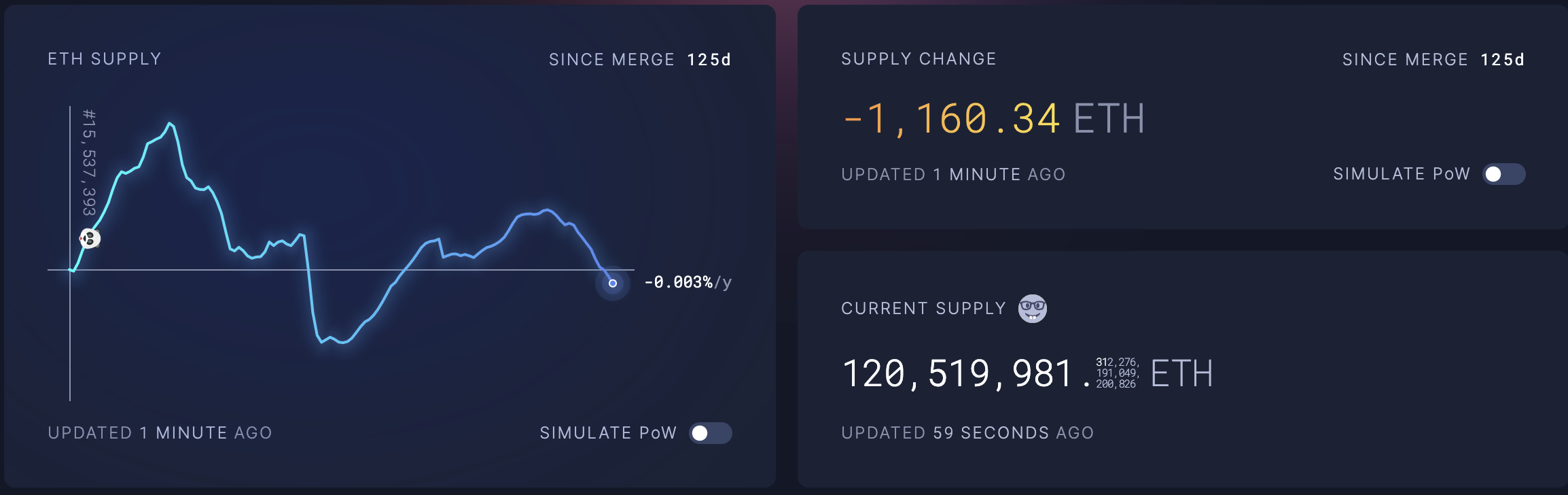Click the nerd face emoji beside Current Supply

click(1032, 309)
